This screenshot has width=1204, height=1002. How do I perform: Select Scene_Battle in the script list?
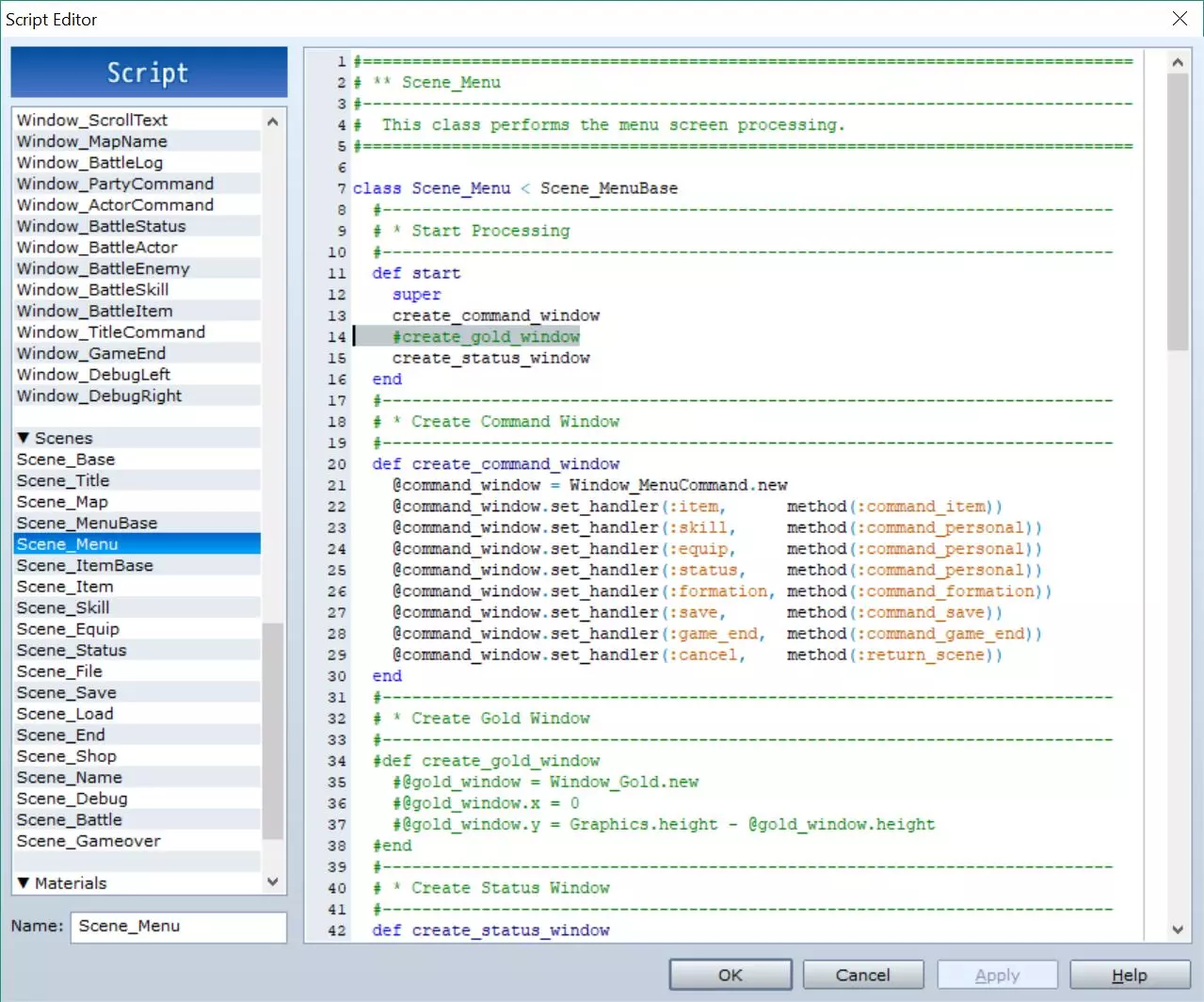point(70,820)
